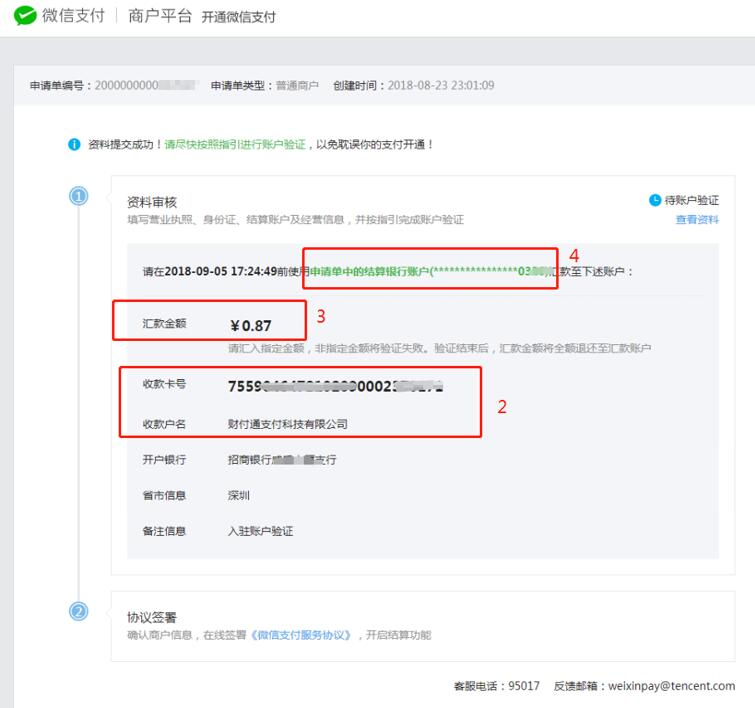Click the feedback email weixinpay@tencent.com

672,686
